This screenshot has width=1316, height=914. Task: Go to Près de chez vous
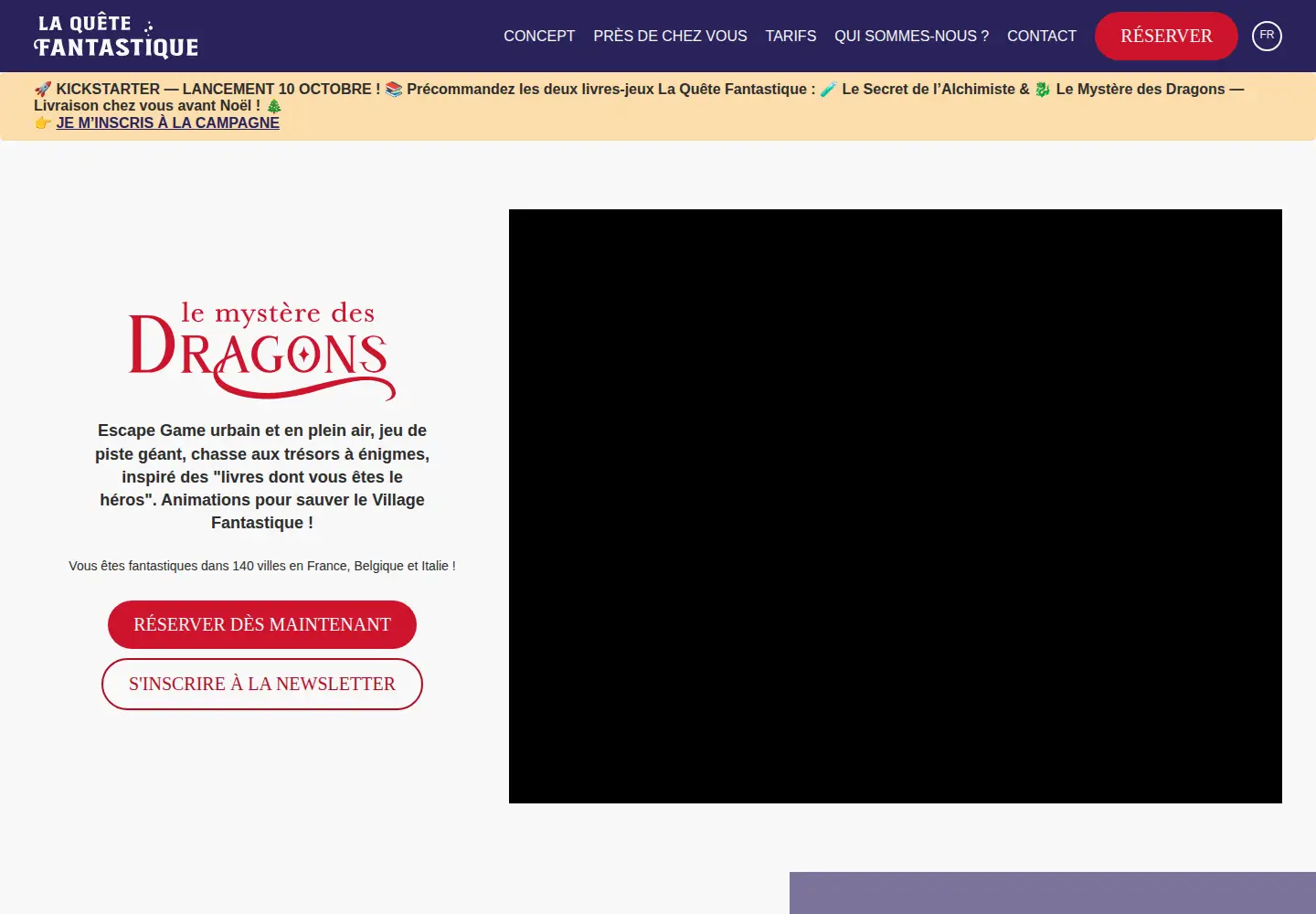(x=670, y=36)
